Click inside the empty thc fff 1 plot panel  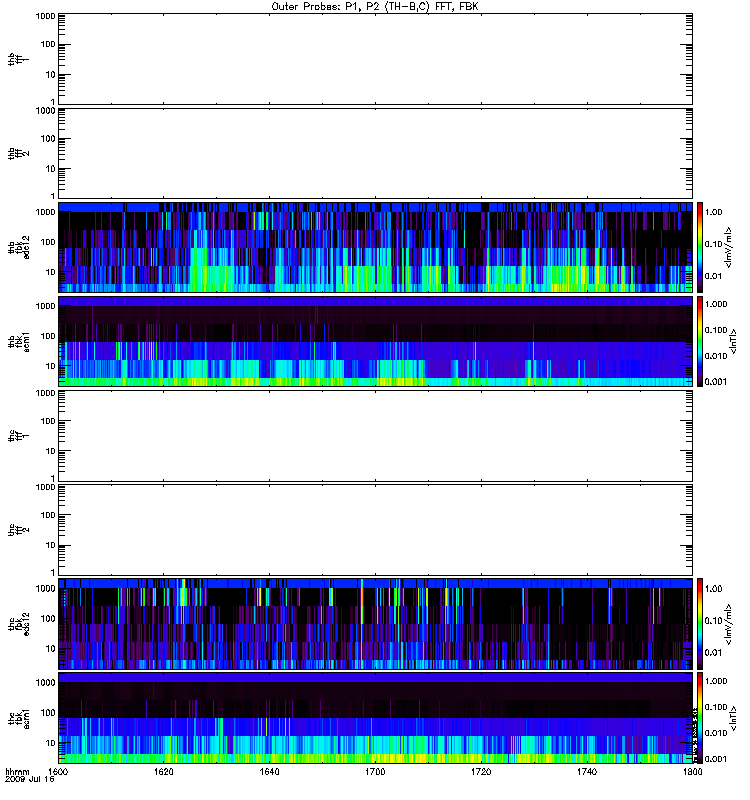tap(375, 436)
